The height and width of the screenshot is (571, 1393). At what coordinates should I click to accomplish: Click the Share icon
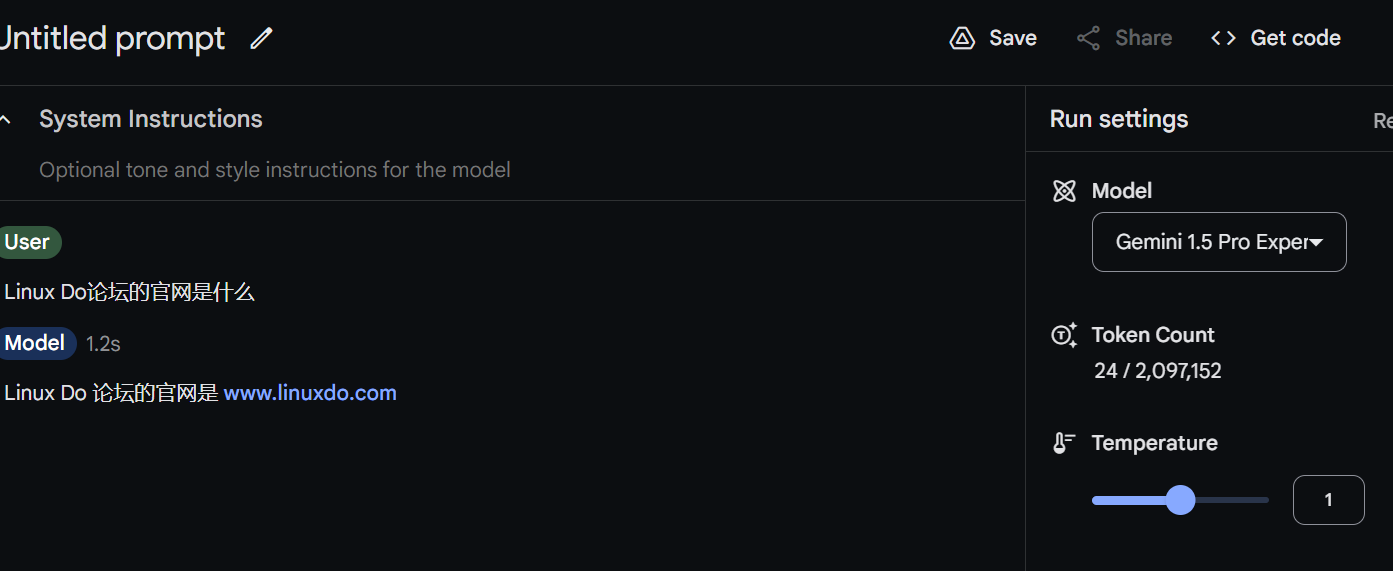(x=1088, y=38)
